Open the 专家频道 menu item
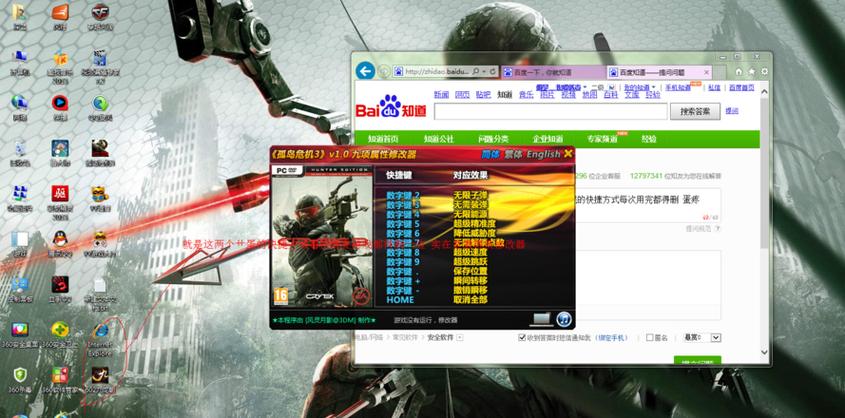The width and height of the screenshot is (845, 418). pos(602,139)
